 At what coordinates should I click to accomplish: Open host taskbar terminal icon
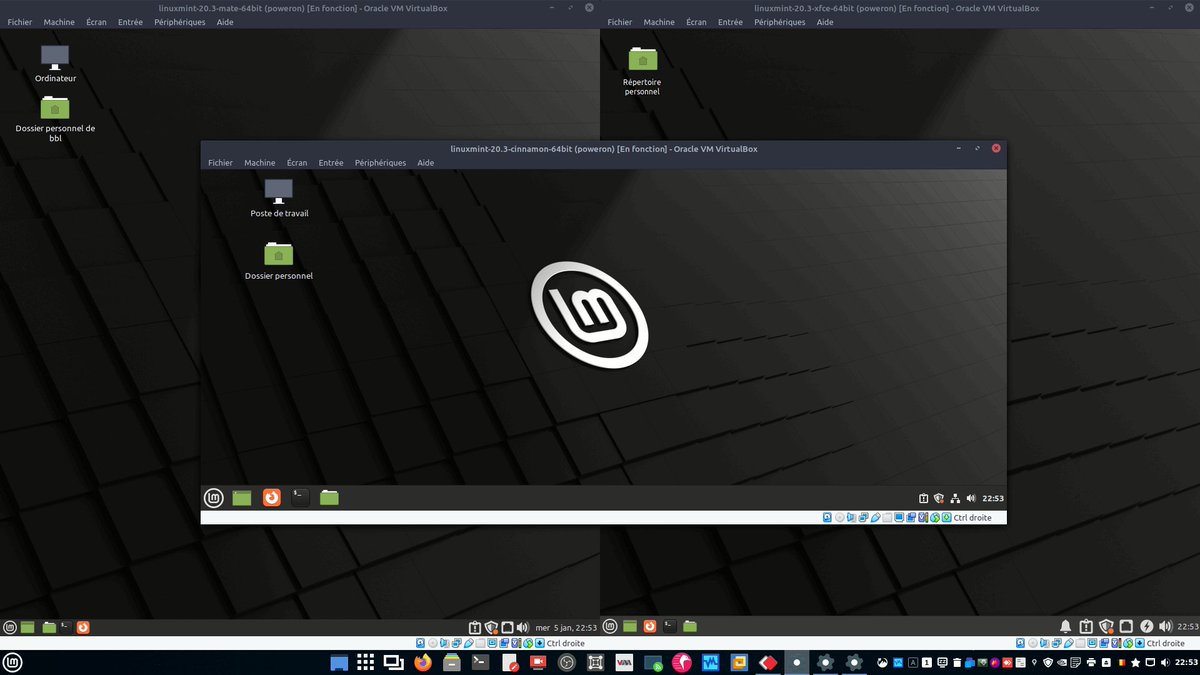tap(480, 662)
